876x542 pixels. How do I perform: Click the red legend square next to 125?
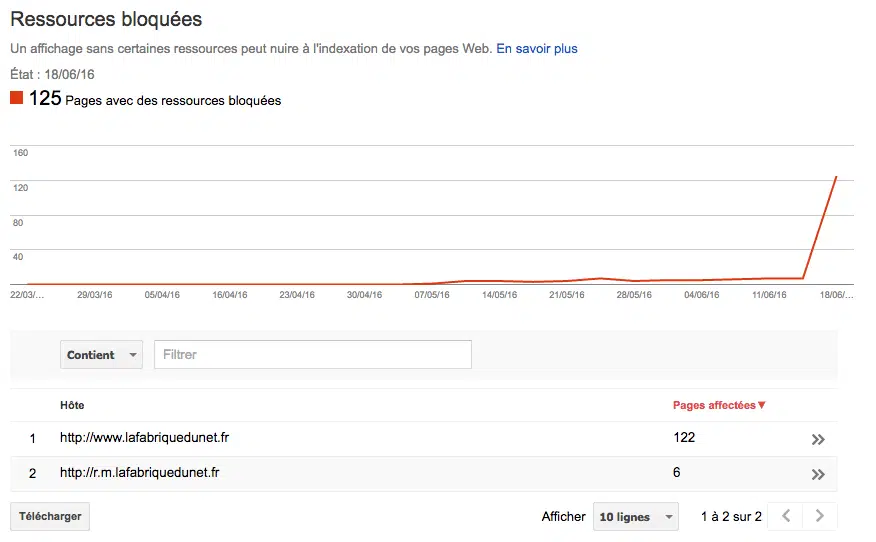(x=17, y=98)
